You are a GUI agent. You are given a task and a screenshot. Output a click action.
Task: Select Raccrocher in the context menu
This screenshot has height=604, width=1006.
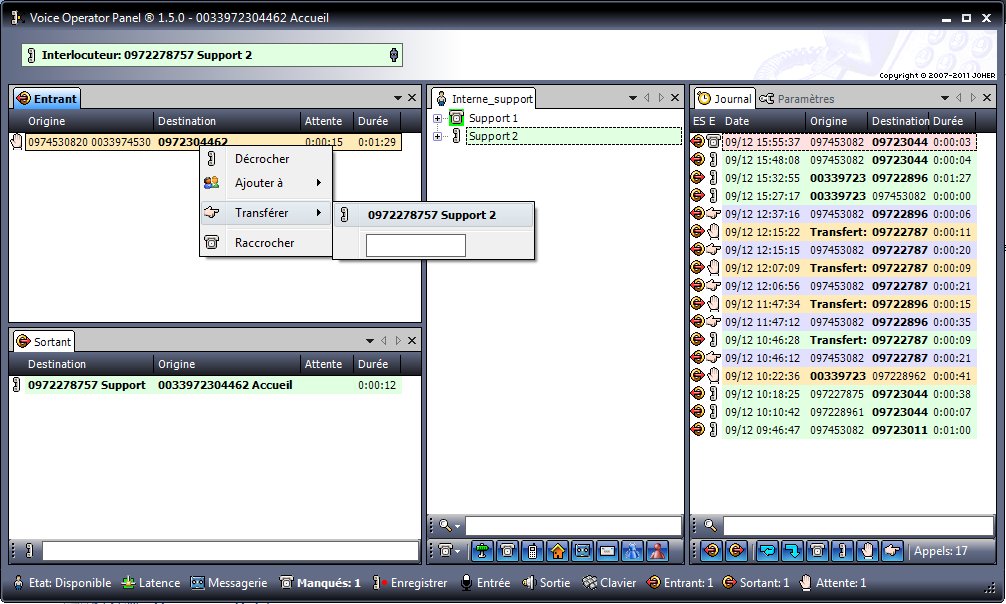266,243
